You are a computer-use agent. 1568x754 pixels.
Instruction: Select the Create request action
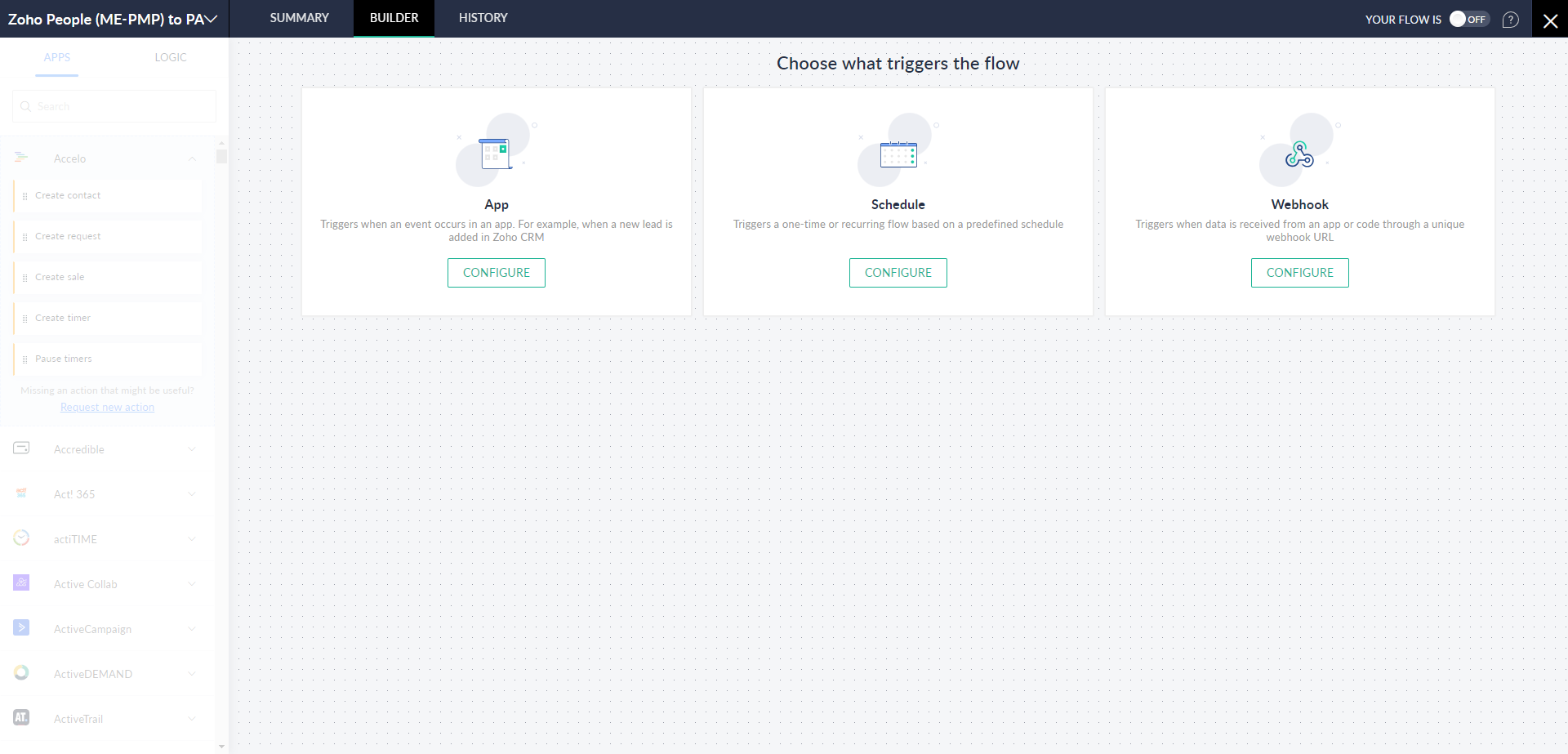point(108,237)
